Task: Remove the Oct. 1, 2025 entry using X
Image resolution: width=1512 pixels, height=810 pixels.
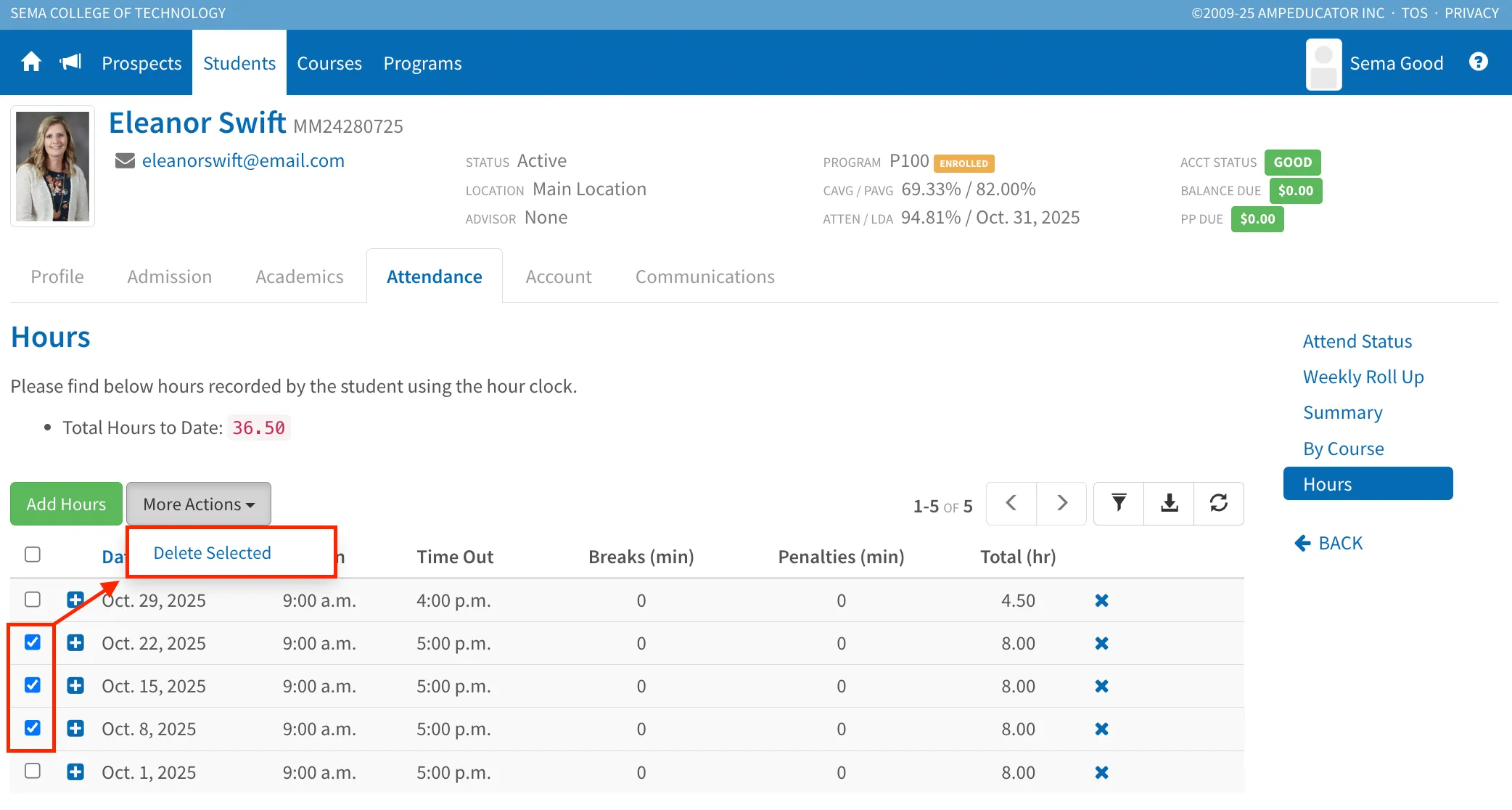Action: coord(1101,772)
